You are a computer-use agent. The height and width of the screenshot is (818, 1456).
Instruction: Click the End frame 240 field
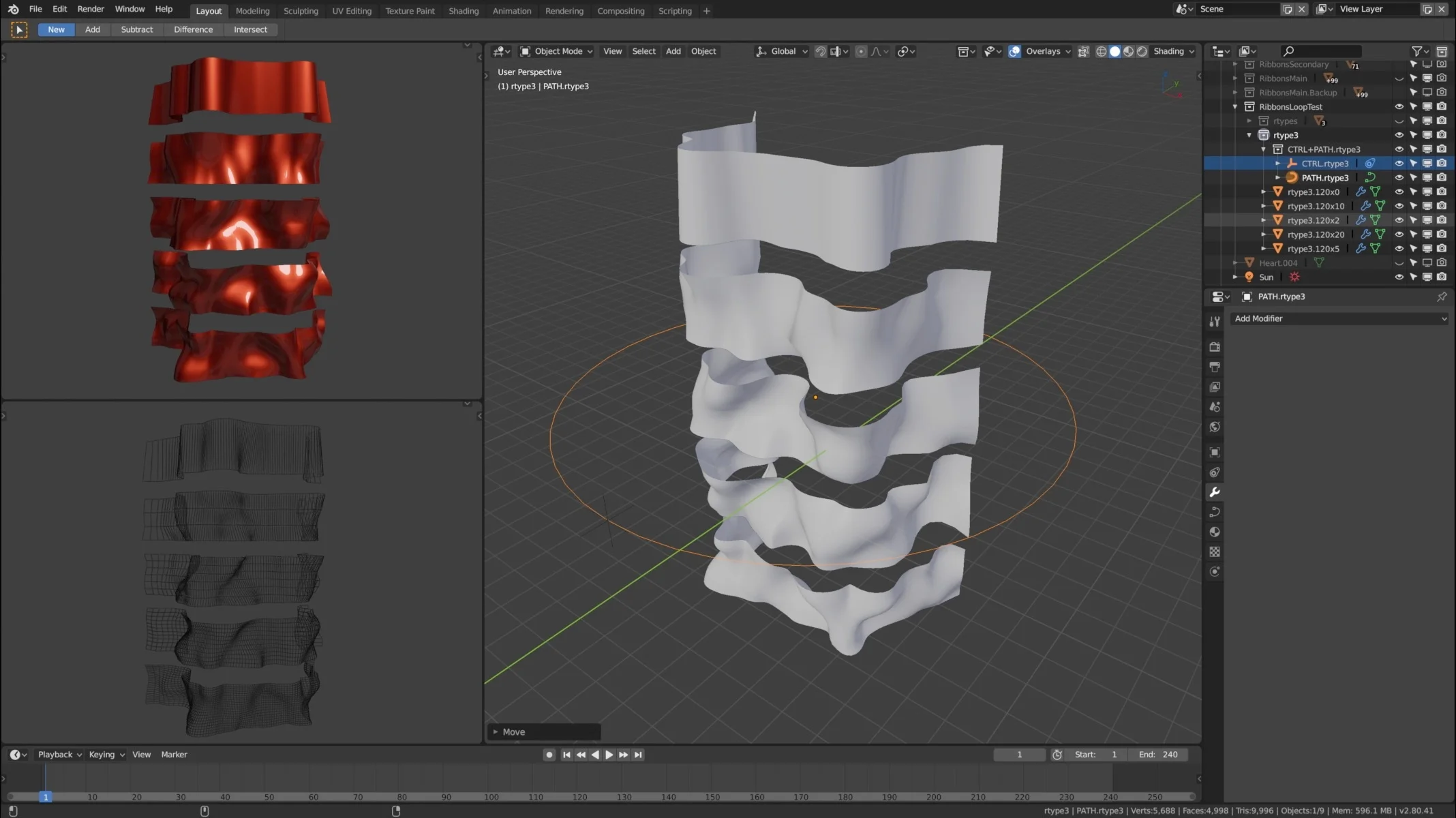[x=1159, y=755]
